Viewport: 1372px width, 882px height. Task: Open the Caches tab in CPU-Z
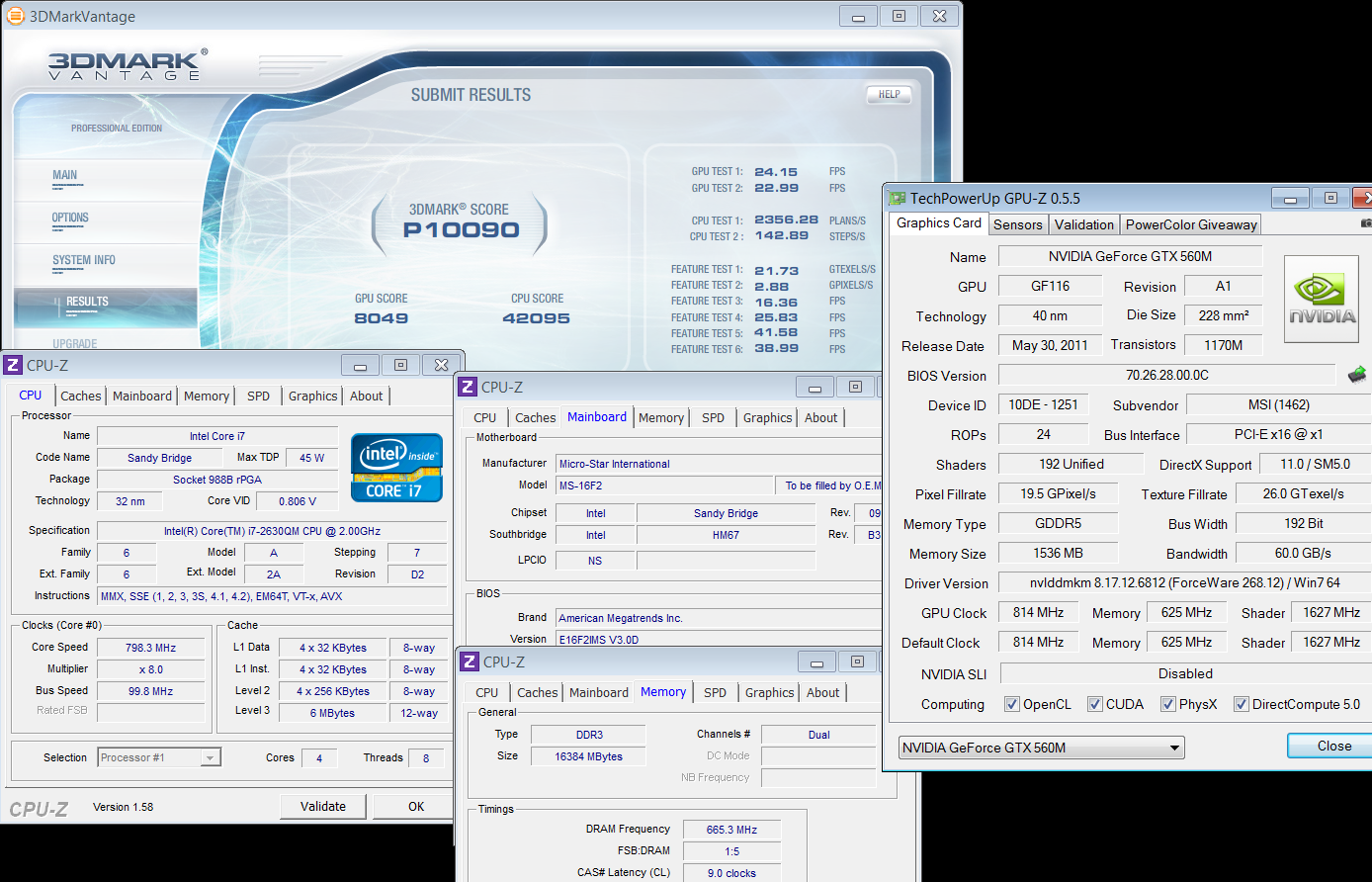tap(80, 396)
